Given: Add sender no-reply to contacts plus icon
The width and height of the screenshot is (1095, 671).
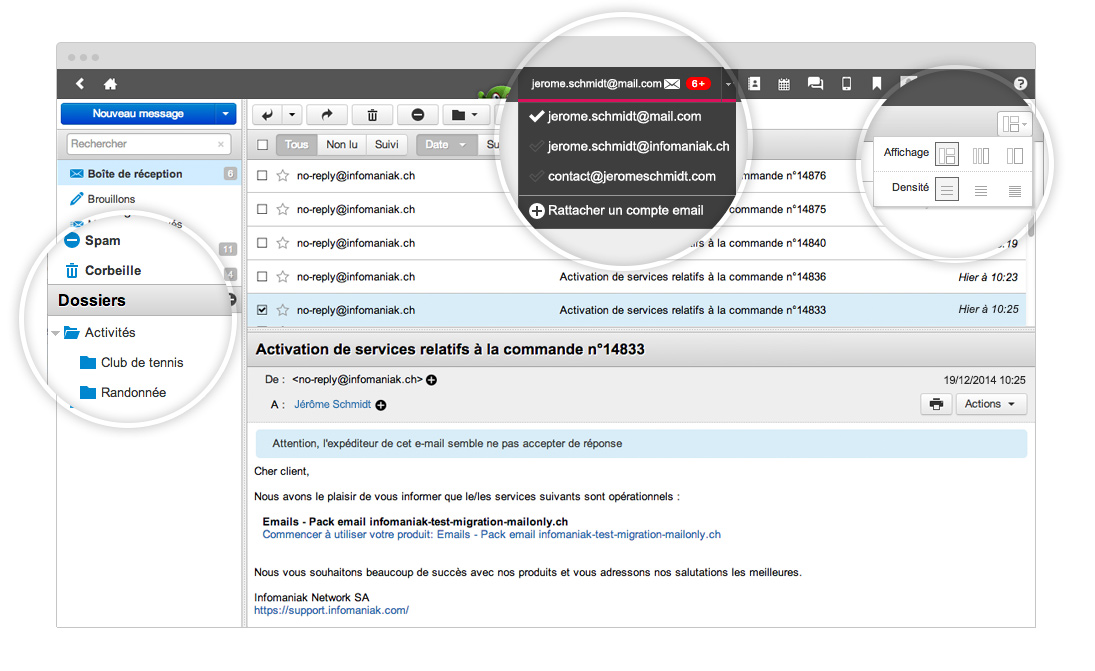Looking at the screenshot, I should tap(432, 380).
